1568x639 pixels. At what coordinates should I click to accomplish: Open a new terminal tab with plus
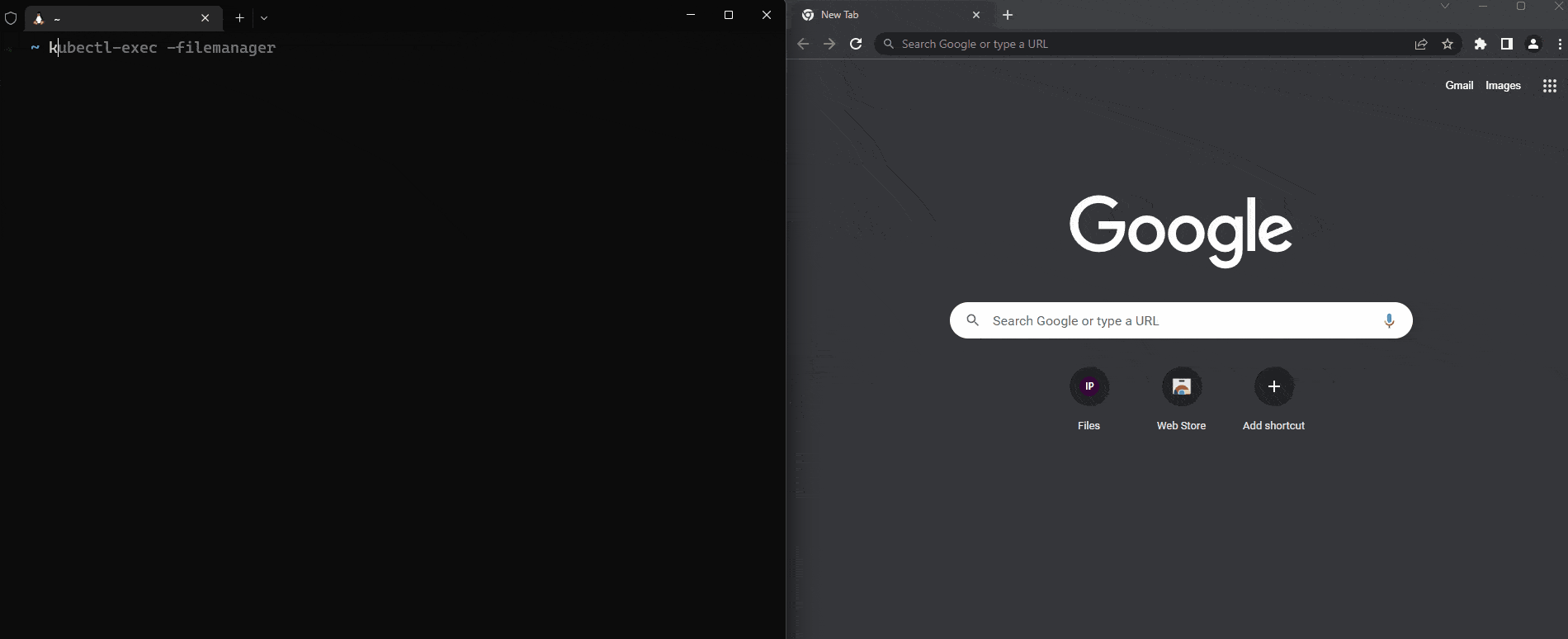coord(239,17)
